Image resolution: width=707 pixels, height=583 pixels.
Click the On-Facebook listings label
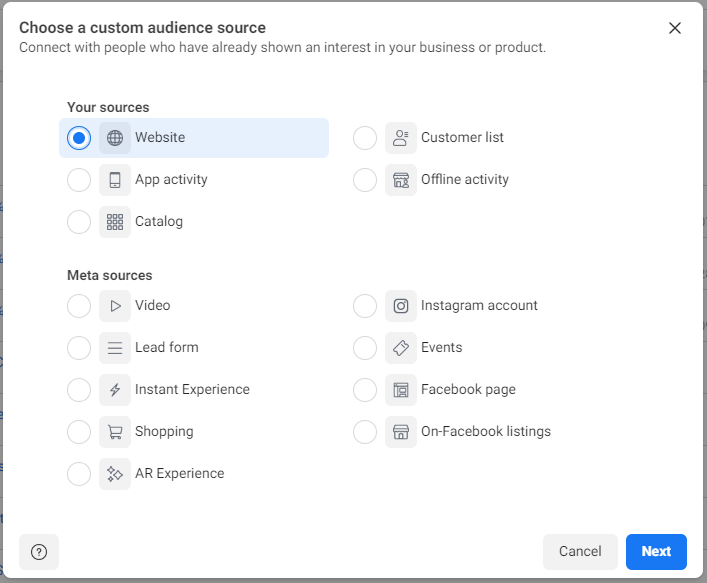486,432
